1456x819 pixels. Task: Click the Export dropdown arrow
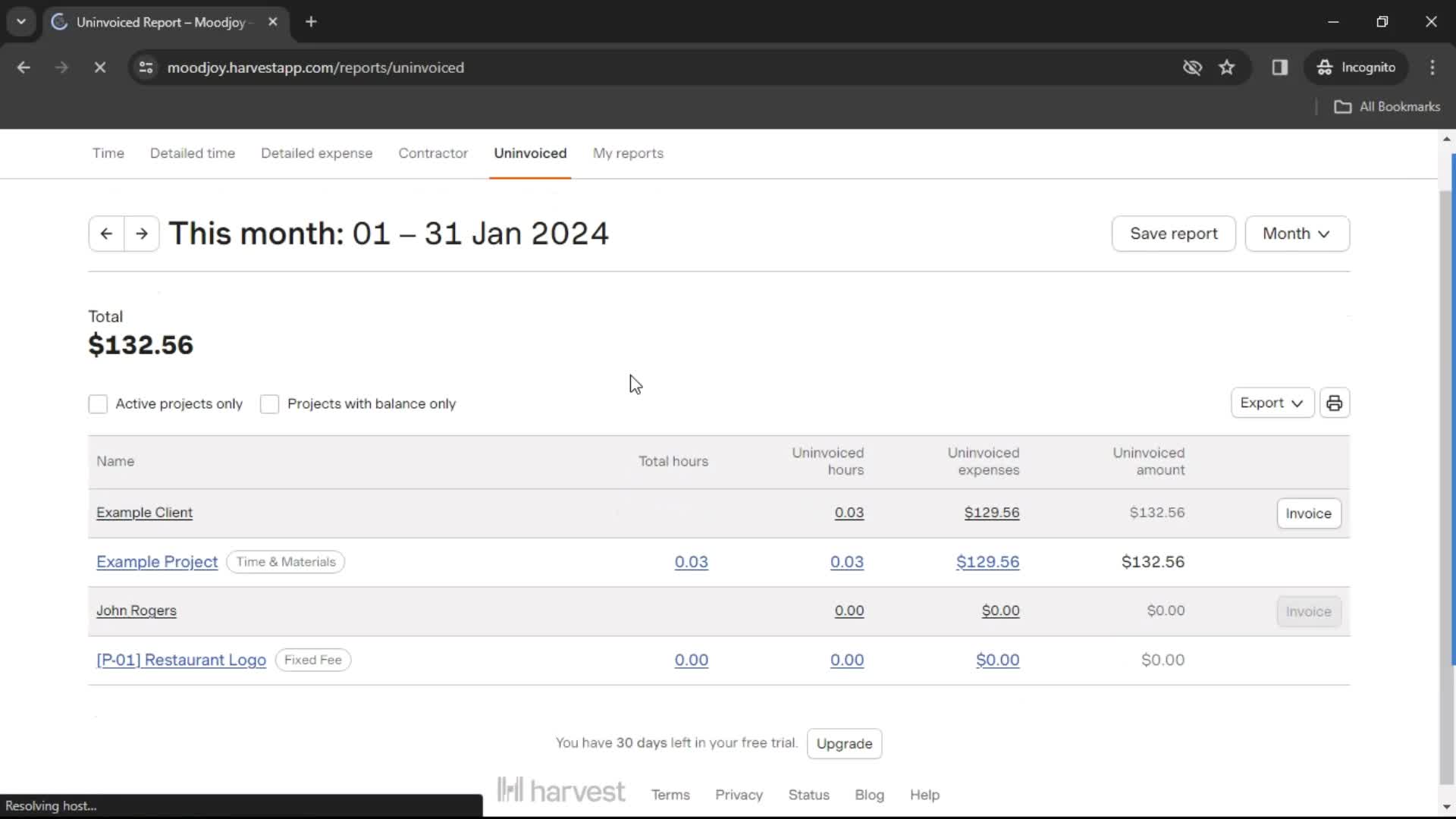pyautogui.click(x=1299, y=402)
